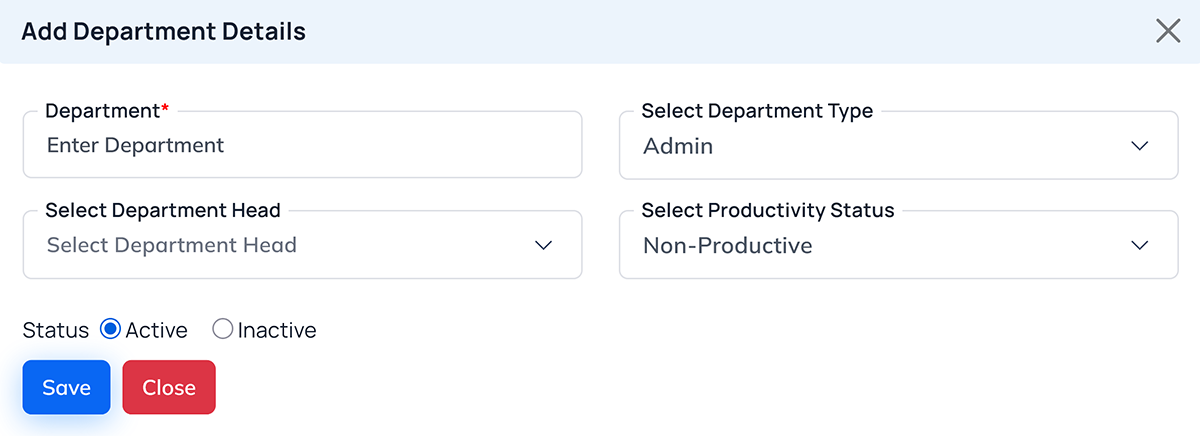Click the 'Add Department Details' dialog title
The image size is (1200, 436).
point(164,32)
